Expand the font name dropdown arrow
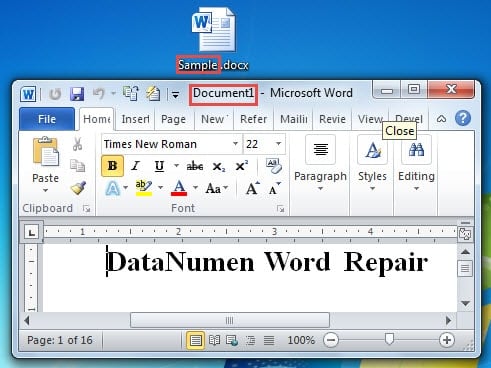491x368 pixels. tap(235, 144)
